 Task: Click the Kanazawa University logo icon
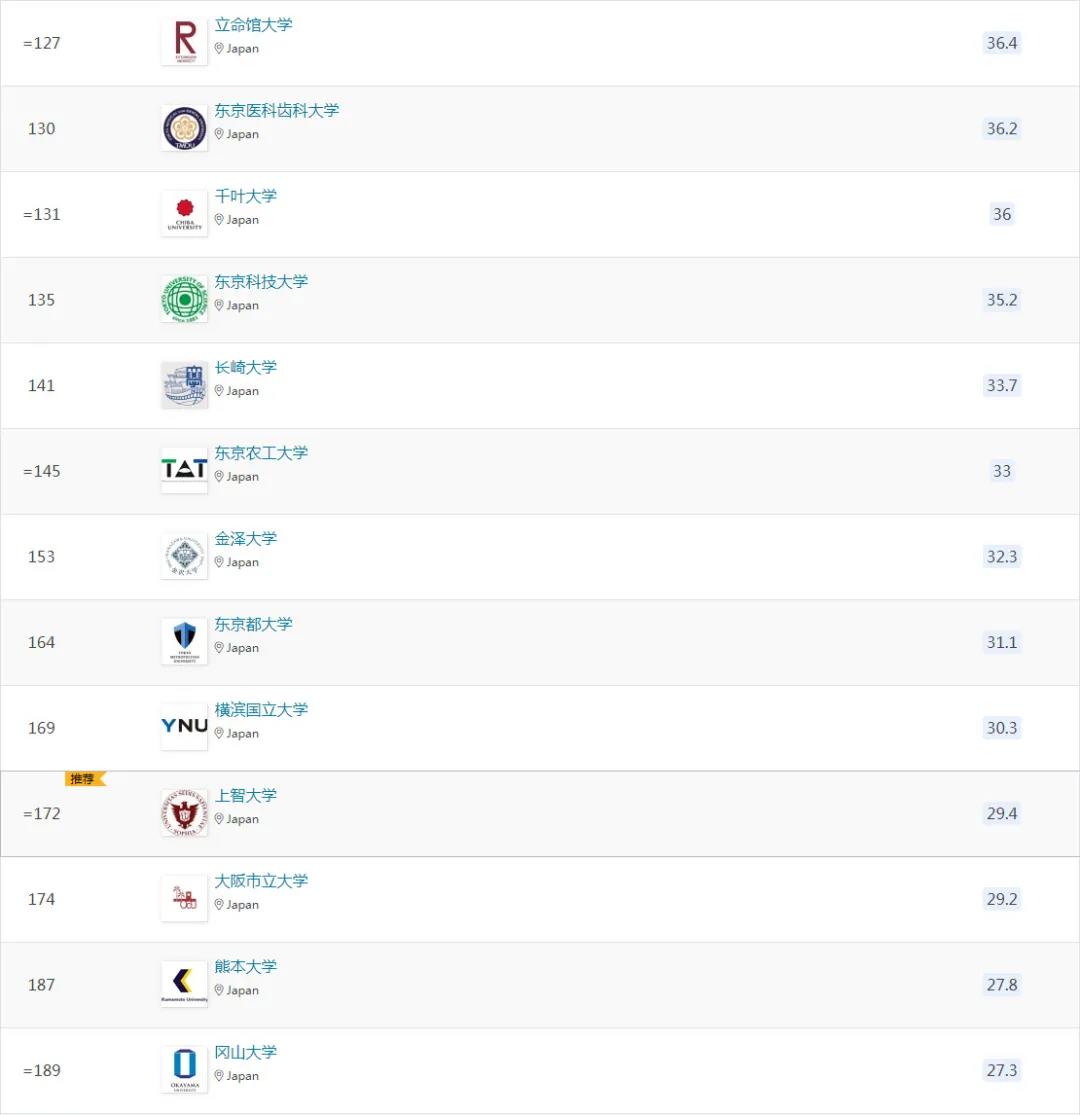184,557
